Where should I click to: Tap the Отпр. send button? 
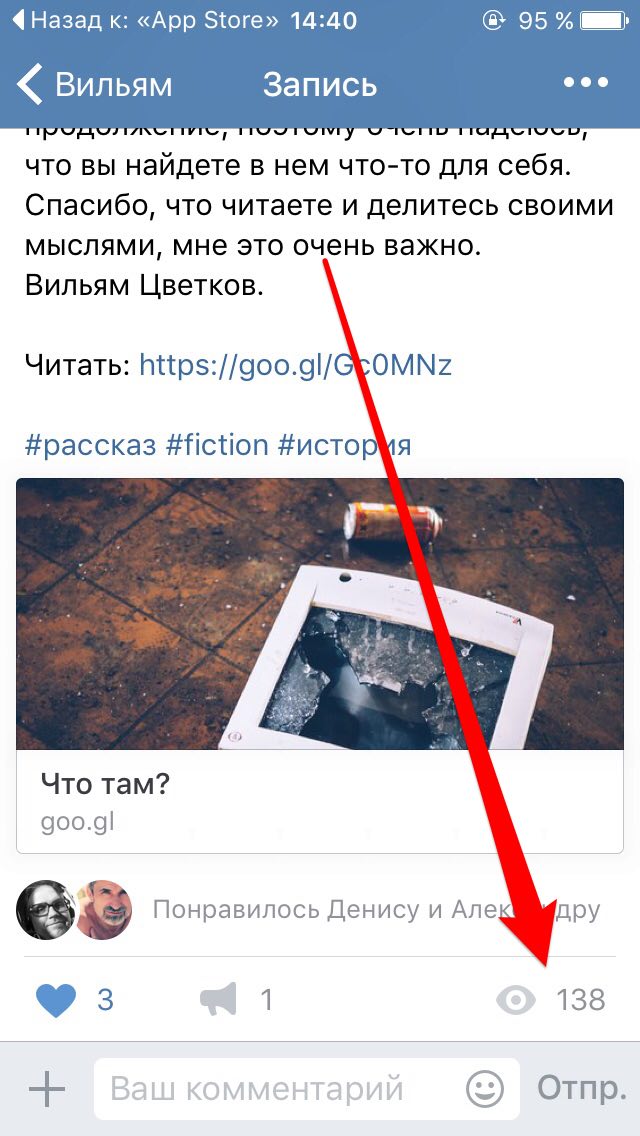(x=581, y=1089)
